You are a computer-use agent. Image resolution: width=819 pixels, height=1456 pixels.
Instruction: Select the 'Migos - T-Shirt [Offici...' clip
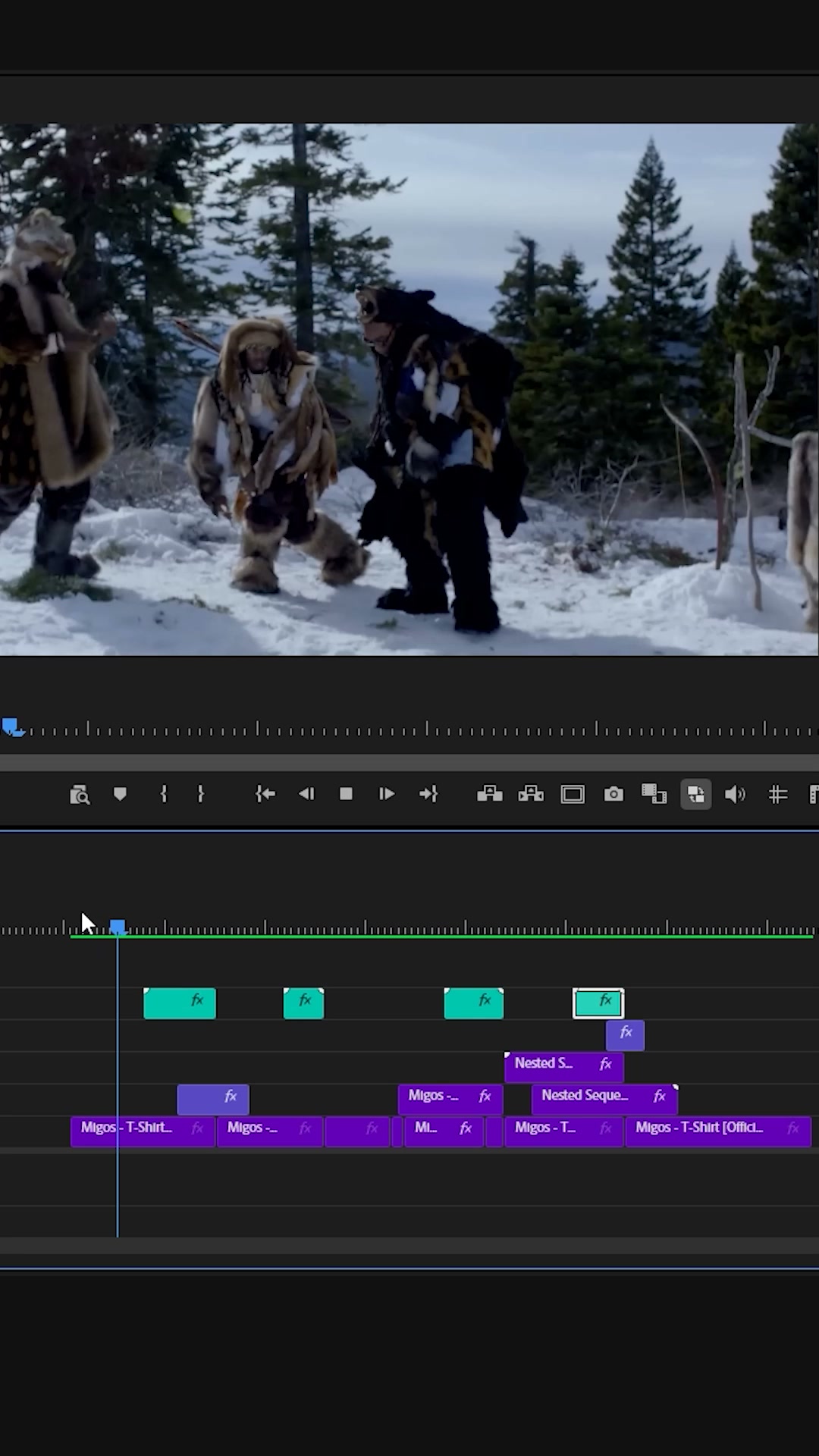717,1131
